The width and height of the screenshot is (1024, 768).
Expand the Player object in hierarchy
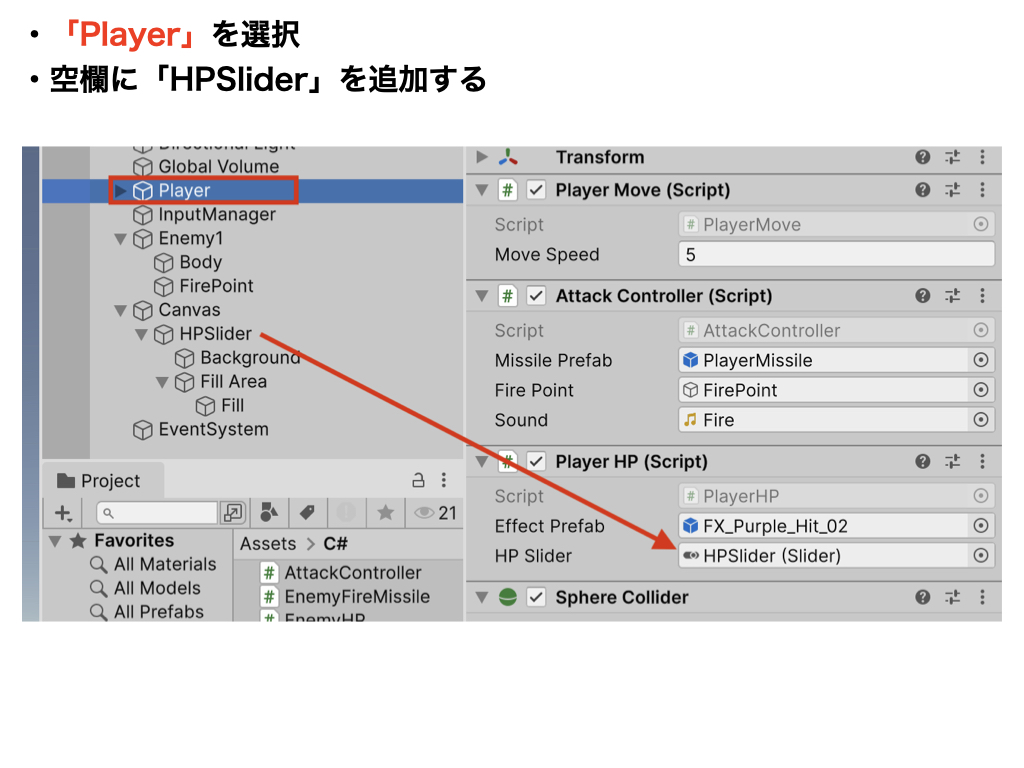(121, 191)
